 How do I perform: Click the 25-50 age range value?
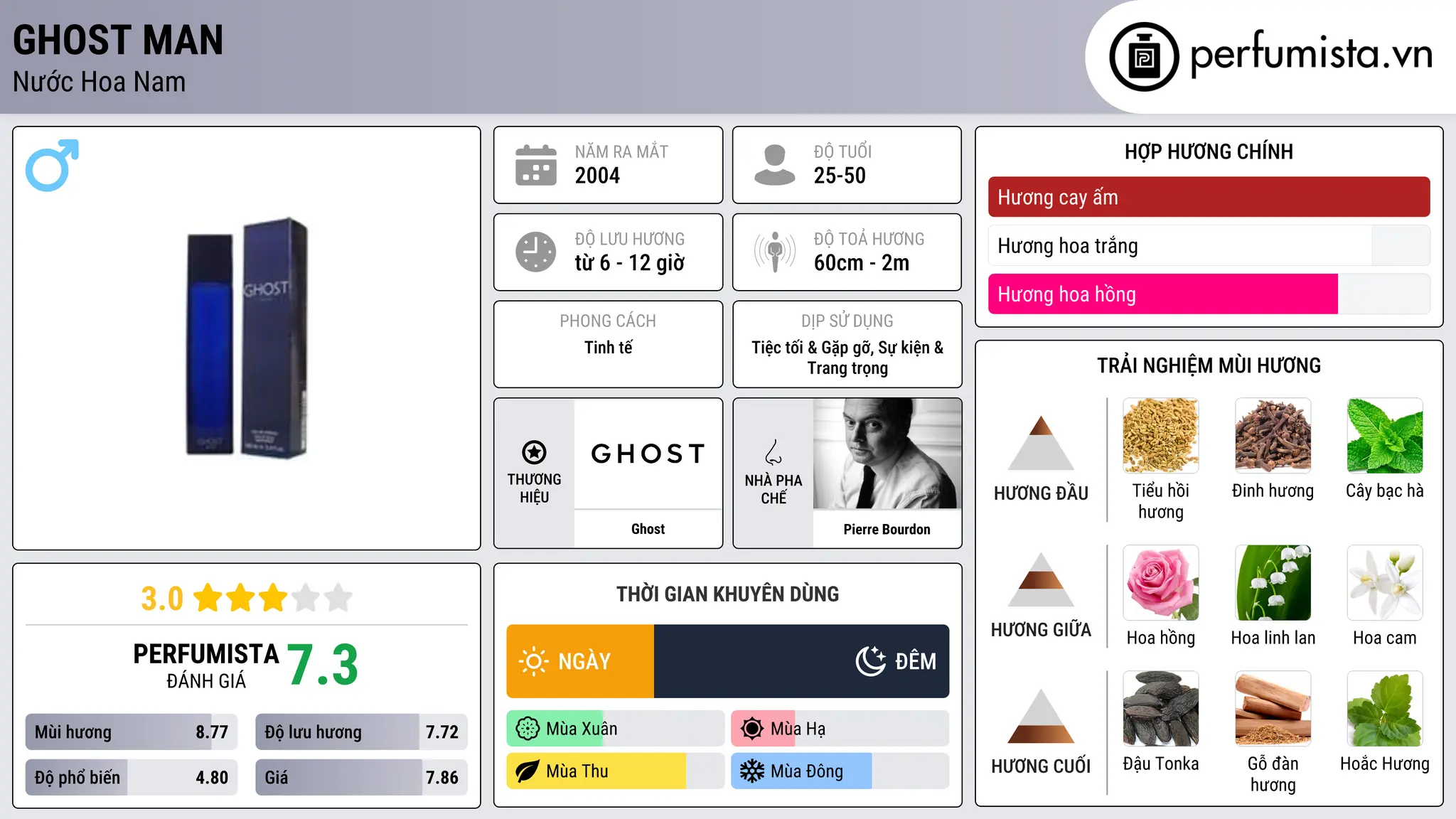pos(840,176)
